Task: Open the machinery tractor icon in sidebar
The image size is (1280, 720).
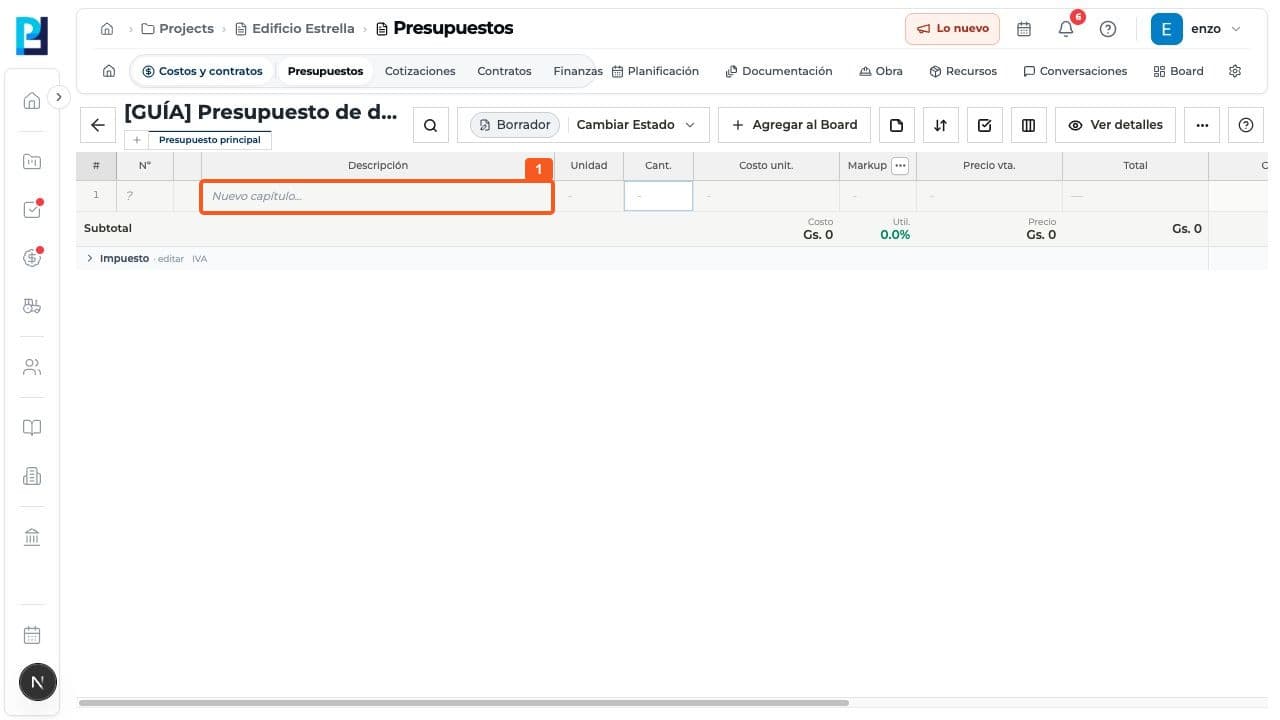Action: [32, 306]
